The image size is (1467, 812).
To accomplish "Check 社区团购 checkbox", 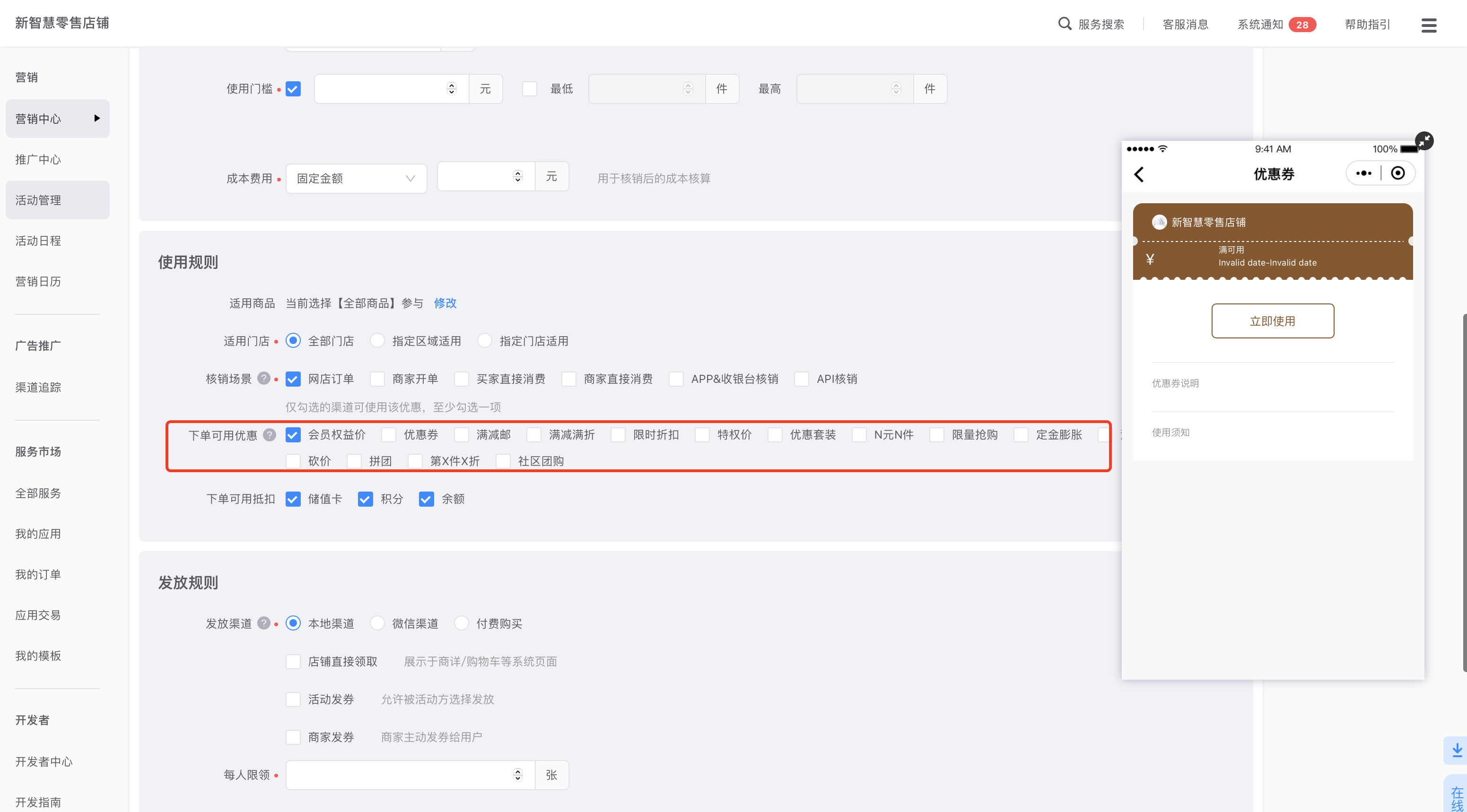I will 503,461.
